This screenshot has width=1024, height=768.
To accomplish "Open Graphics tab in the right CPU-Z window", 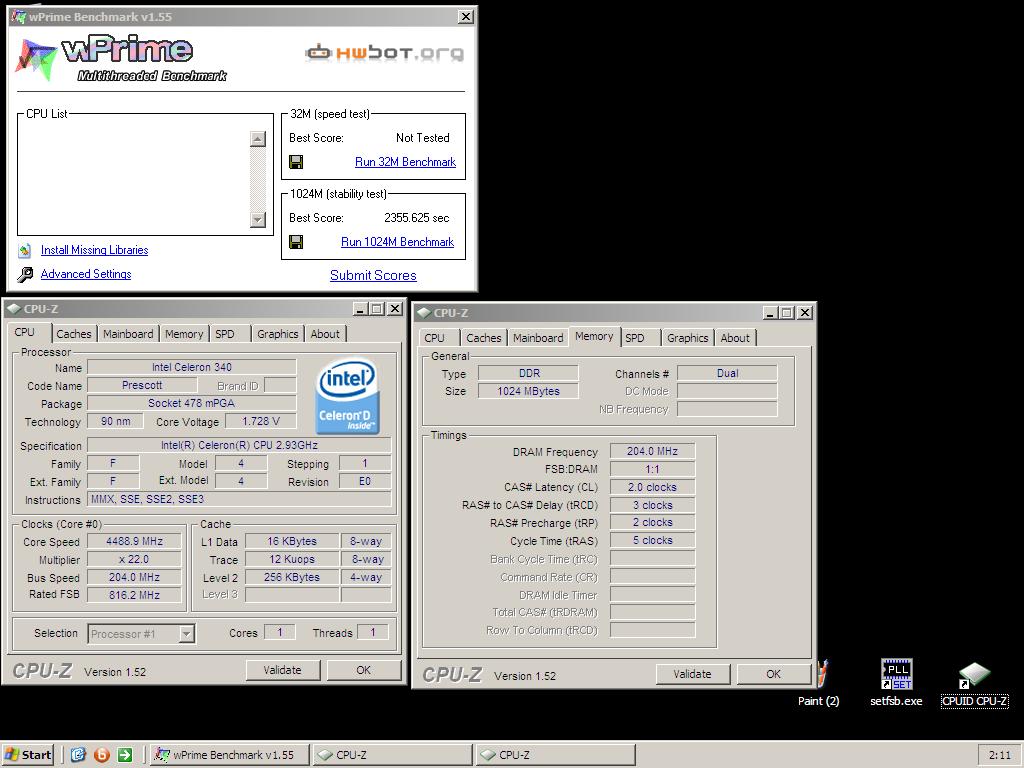I will [x=688, y=338].
